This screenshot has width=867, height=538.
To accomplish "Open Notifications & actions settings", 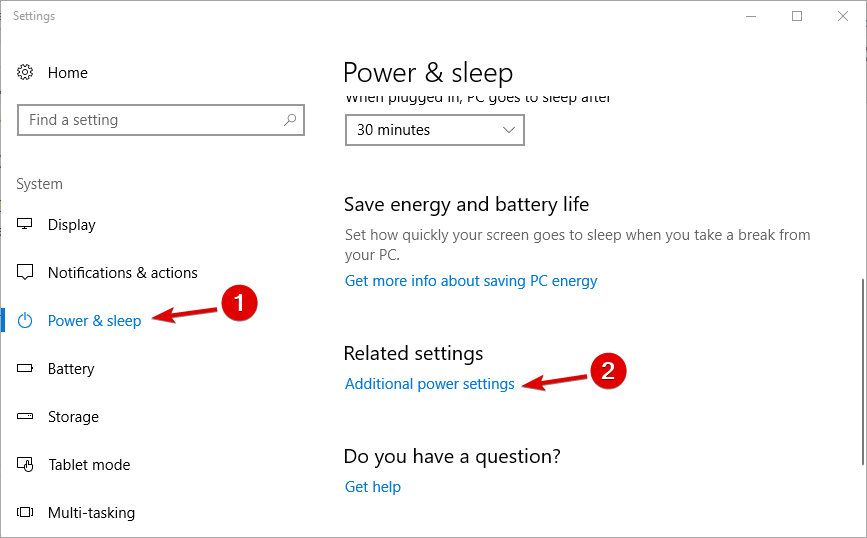I will pyautogui.click(x=122, y=273).
